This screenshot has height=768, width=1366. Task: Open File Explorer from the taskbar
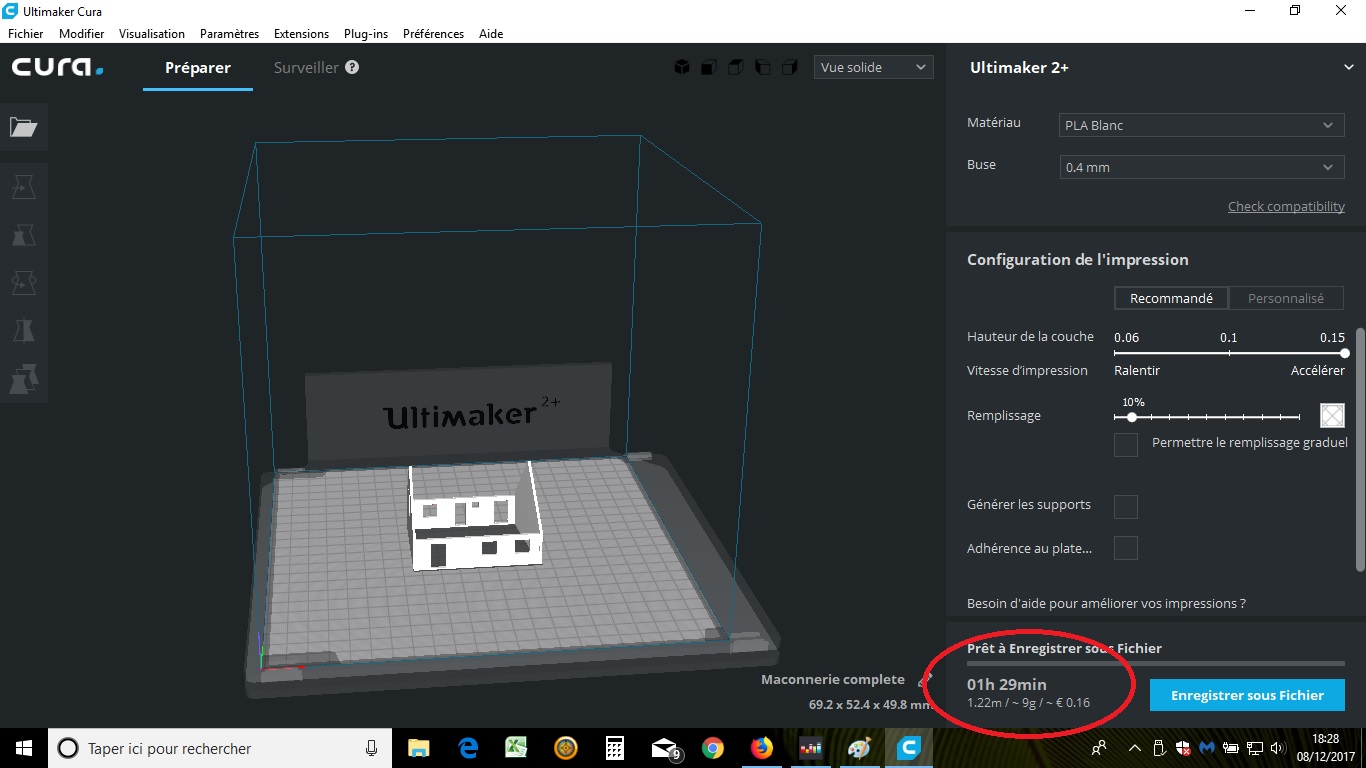418,748
